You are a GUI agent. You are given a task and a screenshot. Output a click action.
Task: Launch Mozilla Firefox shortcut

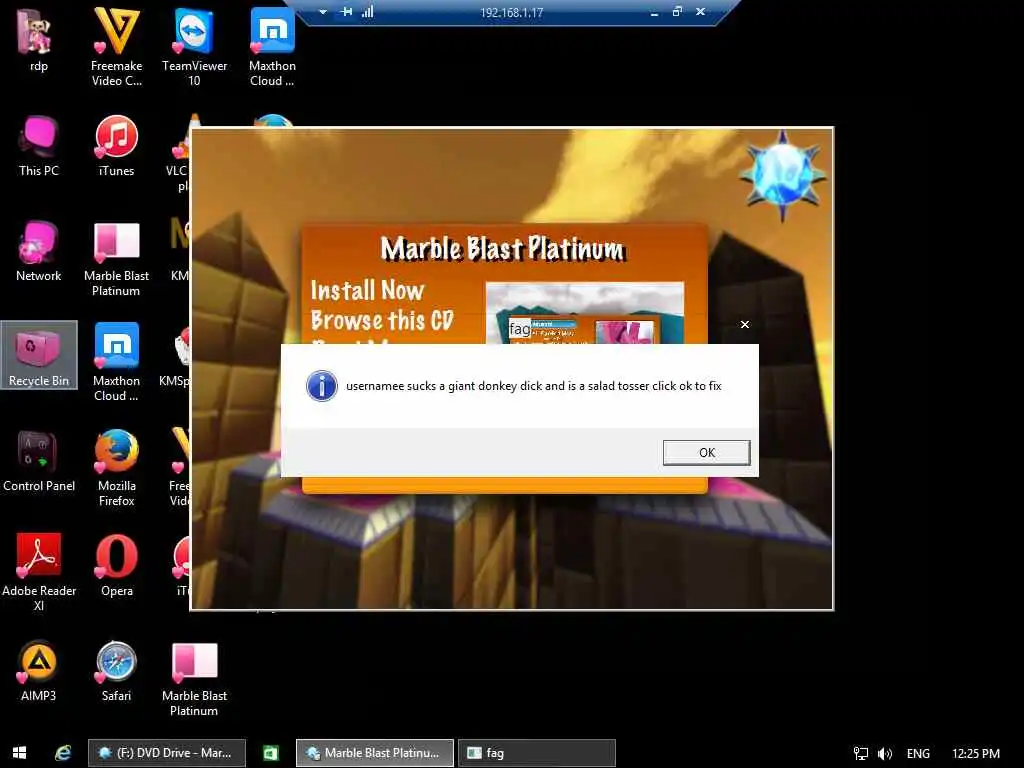(x=116, y=468)
